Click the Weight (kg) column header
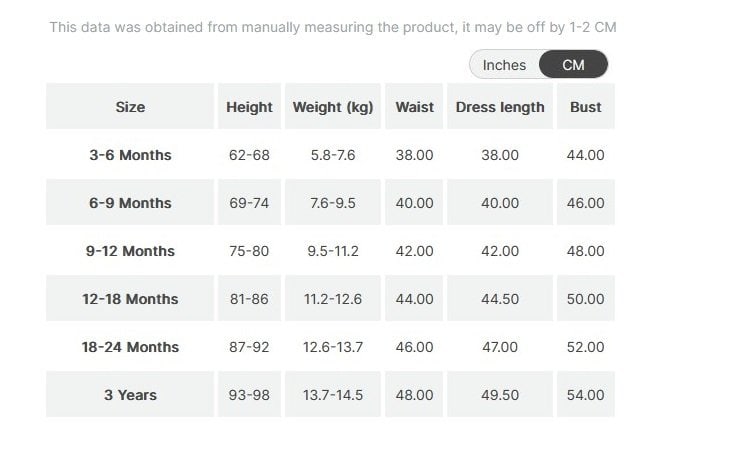Screen dimensions: 751x473 click(332, 107)
